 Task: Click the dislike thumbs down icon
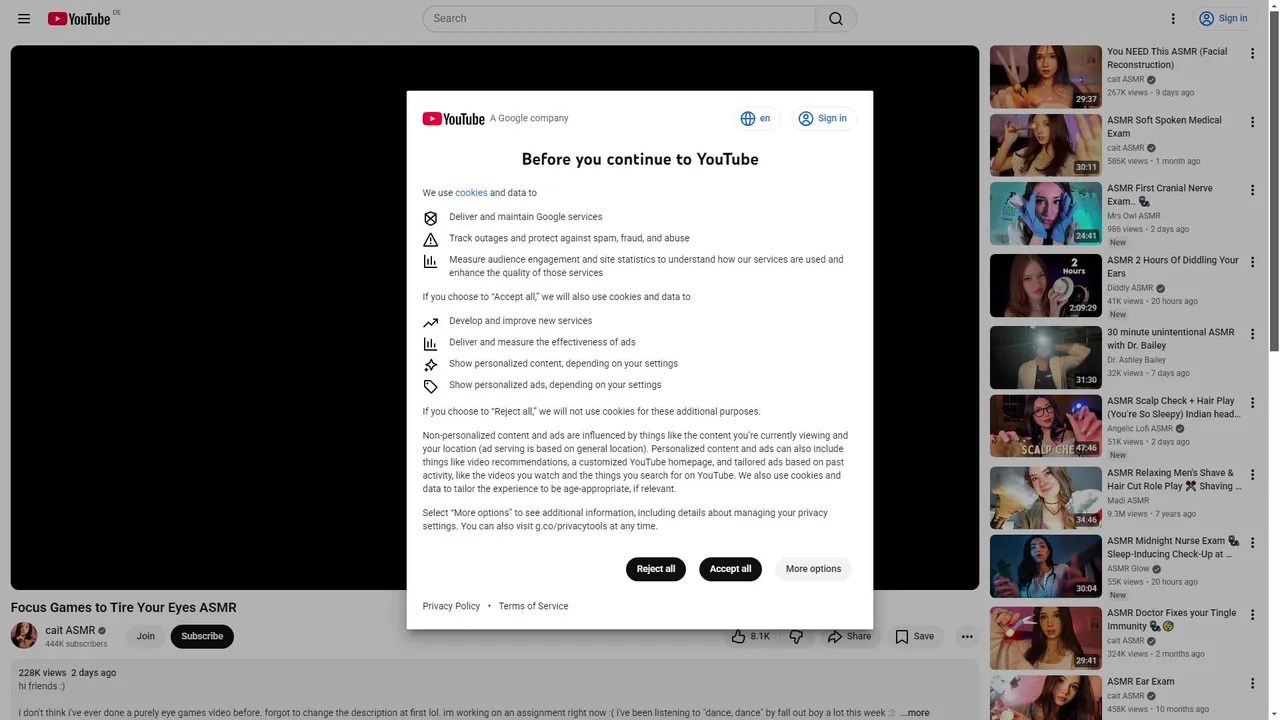(796, 636)
